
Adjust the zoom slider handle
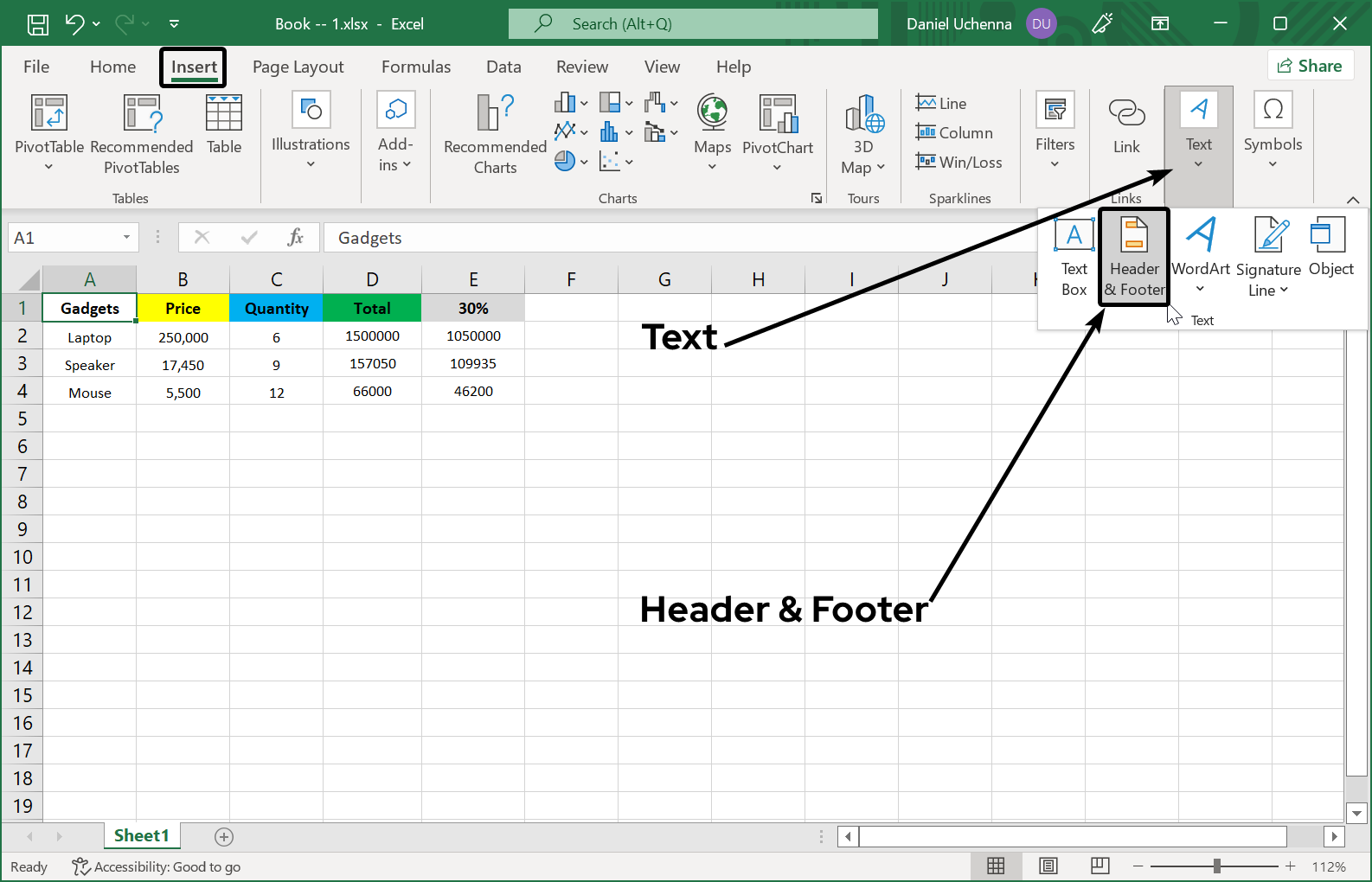(1216, 866)
